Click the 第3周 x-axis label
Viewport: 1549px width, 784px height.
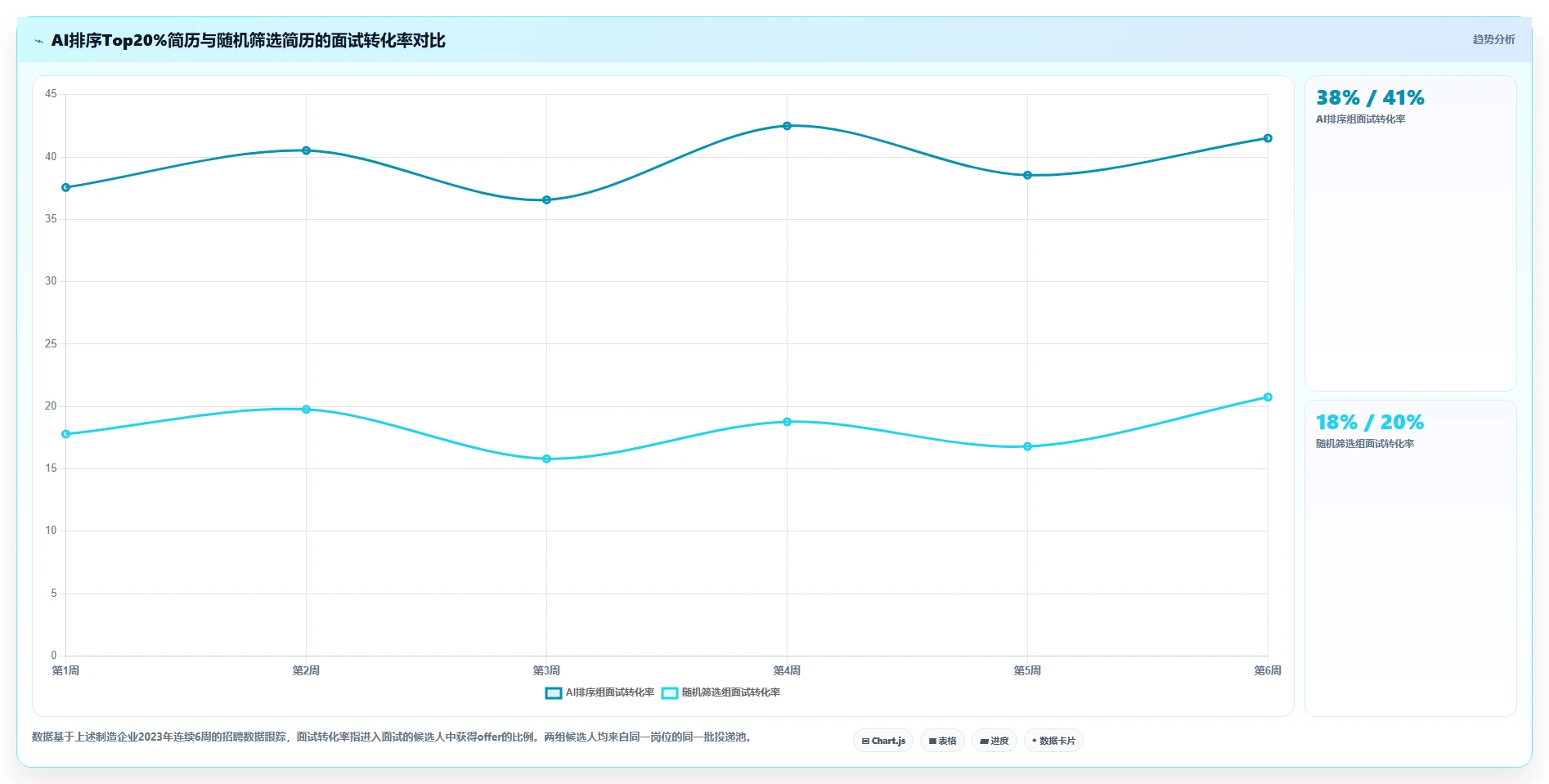click(547, 671)
